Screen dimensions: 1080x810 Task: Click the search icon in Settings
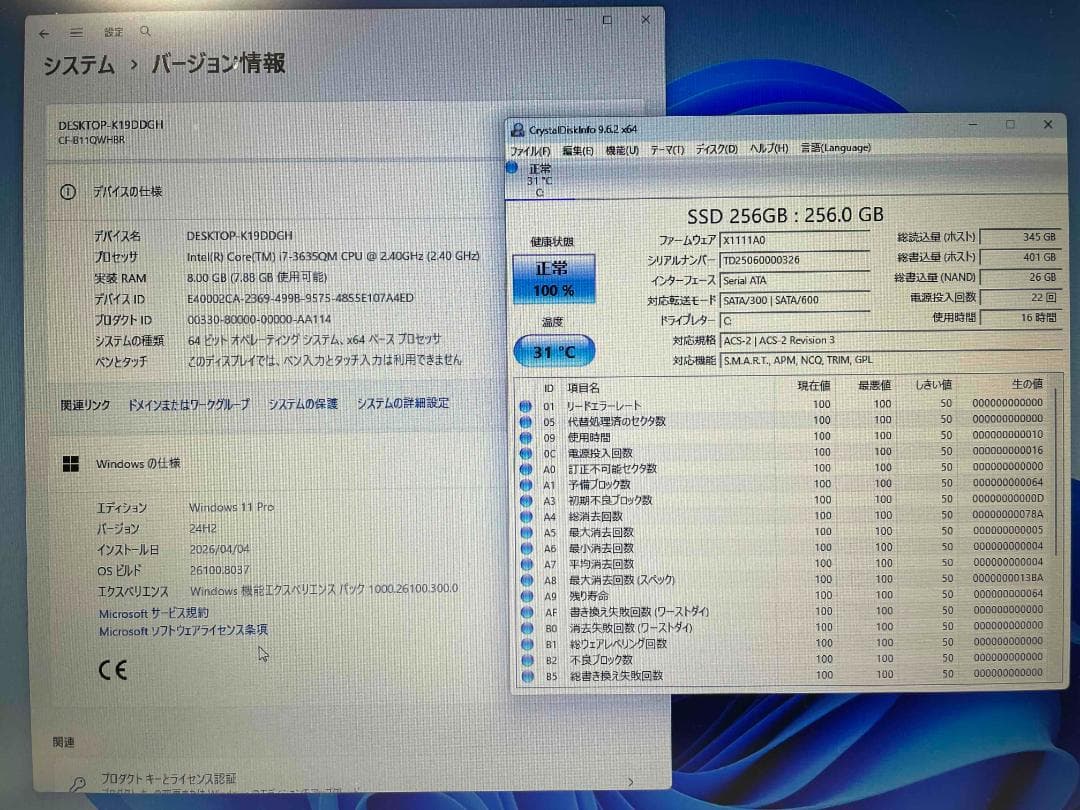144,31
